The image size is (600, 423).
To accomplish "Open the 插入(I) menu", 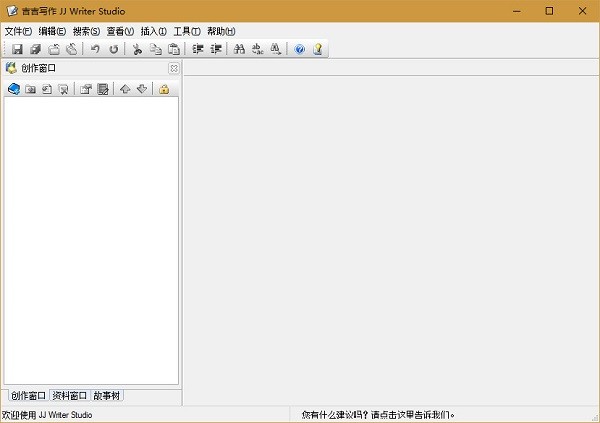I will (153, 31).
